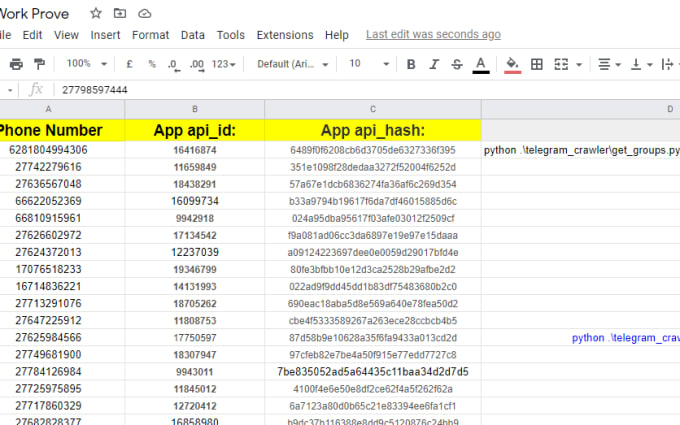This screenshot has width=680, height=425.
Task: Select api_id cell 9942918
Action: tap(195, 218)
